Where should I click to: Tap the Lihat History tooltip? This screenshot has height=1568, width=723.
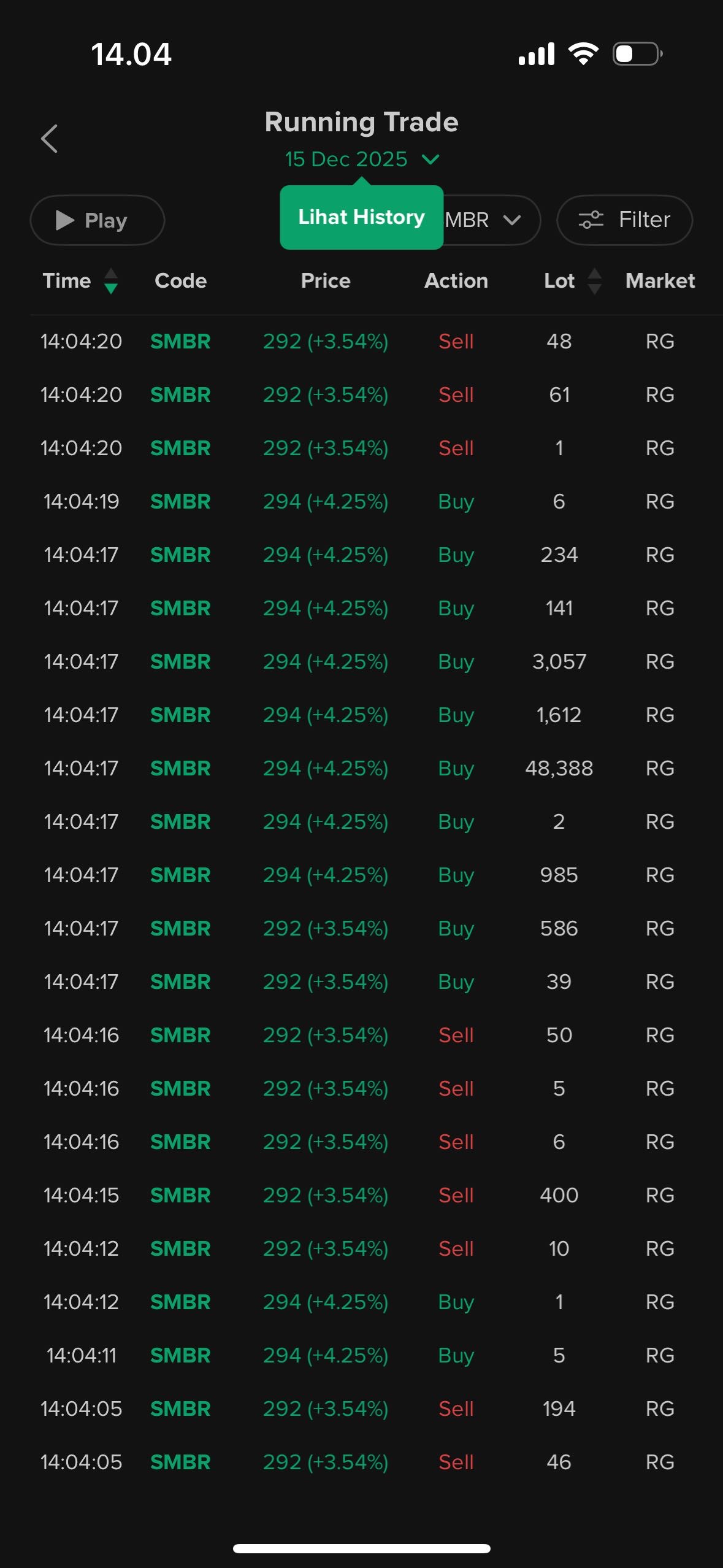point(361,217)
